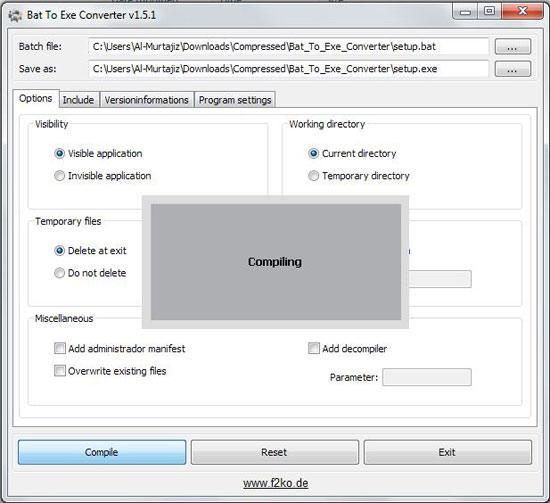Click the Batch file path input field
The width and height of the screenshot is (550, 503).
[x=288, y=47]
